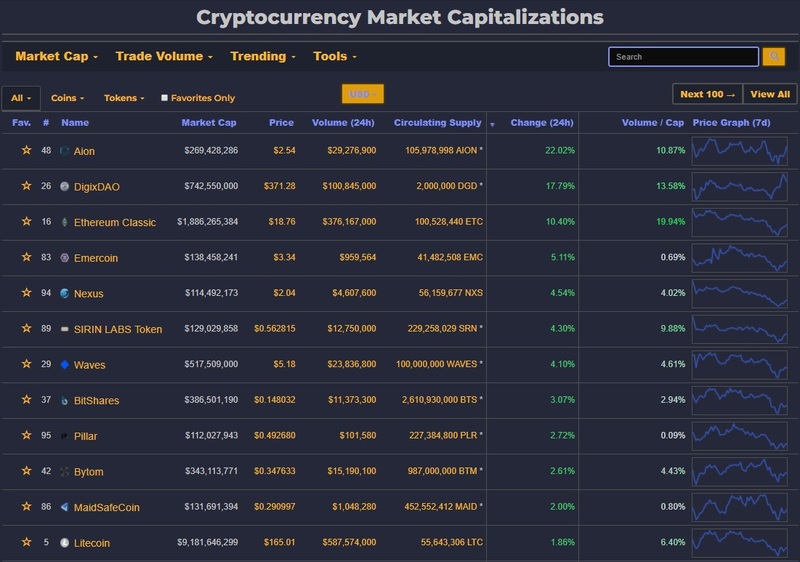Click the sort arrow beside Change (24h)
Viewport: 800px width, 562px height.
point(492,124)
